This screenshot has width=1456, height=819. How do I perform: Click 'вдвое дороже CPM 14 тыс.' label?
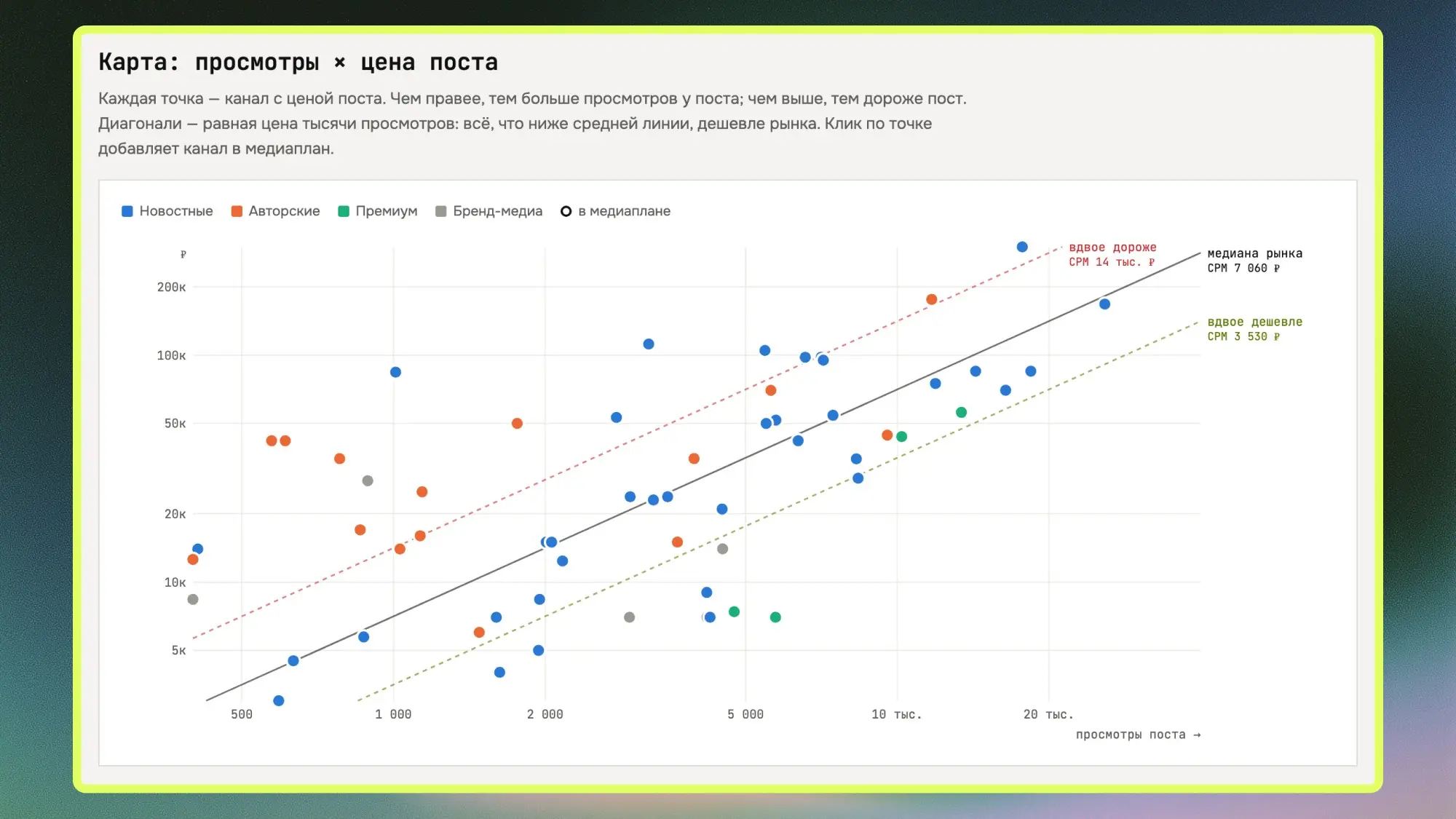tap(1112, 255)
